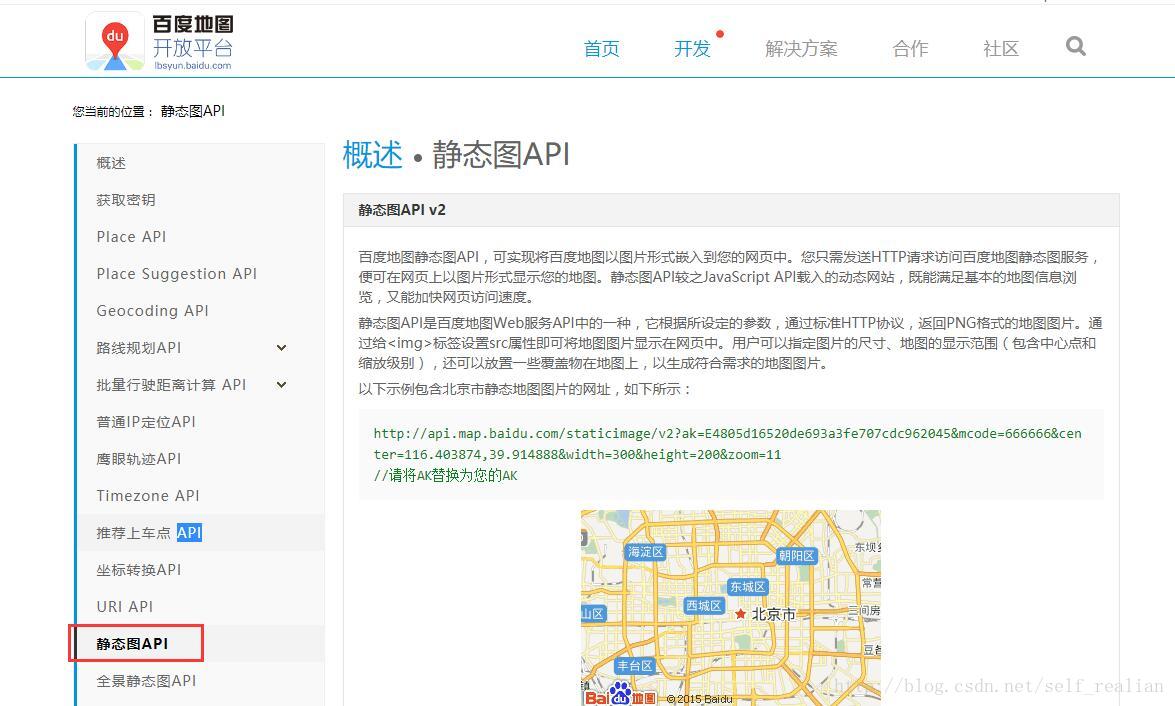The height and width of the screenshot is (706, 1175).
Task: Click the 概述 heading link
Action: pyautogui.click(x=372, y=155)
